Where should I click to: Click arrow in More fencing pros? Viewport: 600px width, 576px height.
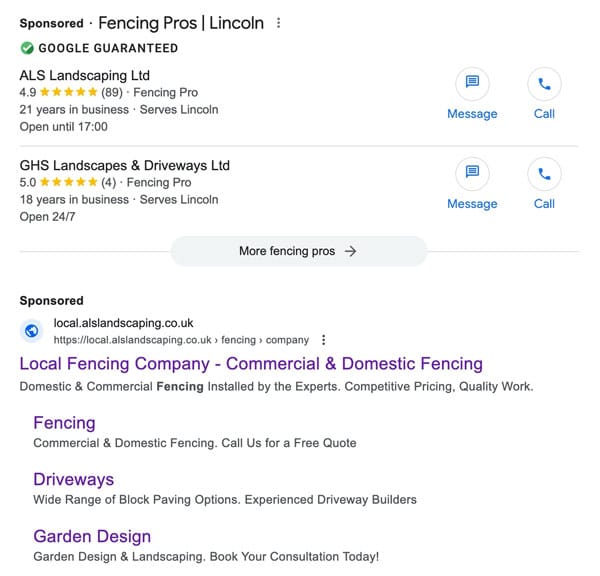[350, 251]
